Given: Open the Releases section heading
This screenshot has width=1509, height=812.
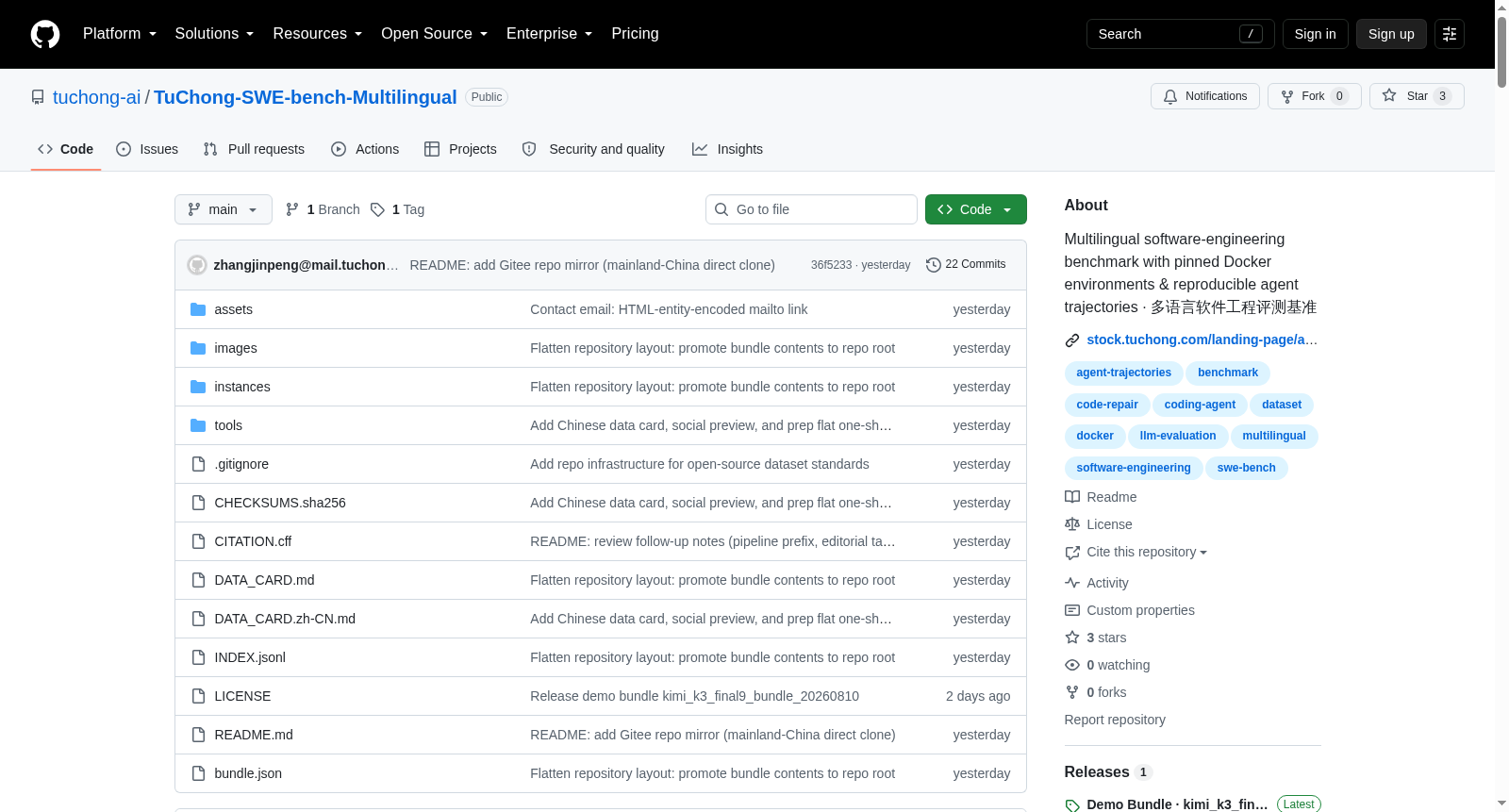Looking at the screenshot, I should point(1096,771).
